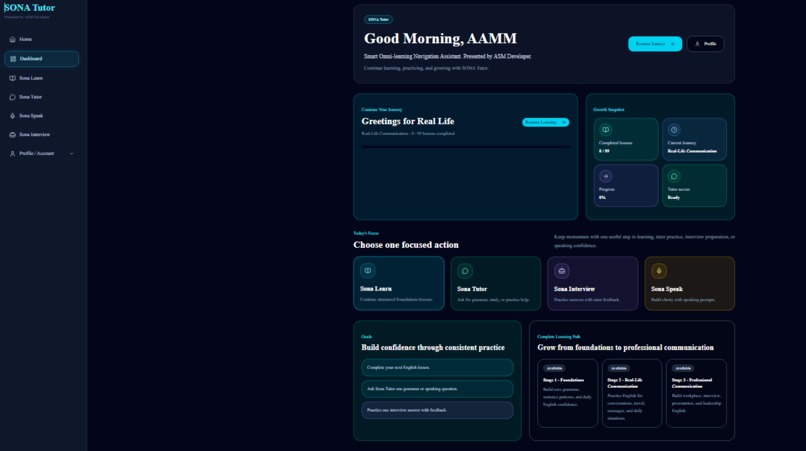The width and height of the screenshot is (806, 451).
Task: Click the Sona Tutor chat bubble icon in sidebar
Action: 12,97
